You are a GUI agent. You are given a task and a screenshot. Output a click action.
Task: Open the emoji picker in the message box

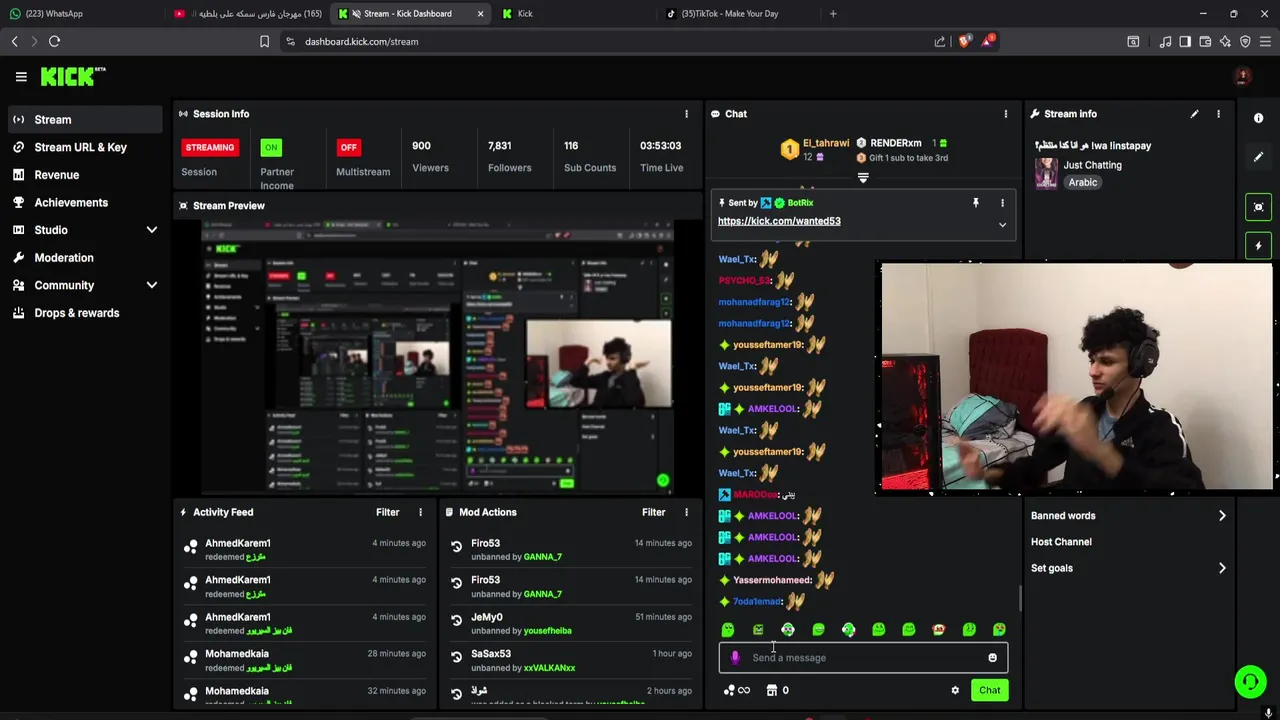(992, 658)
